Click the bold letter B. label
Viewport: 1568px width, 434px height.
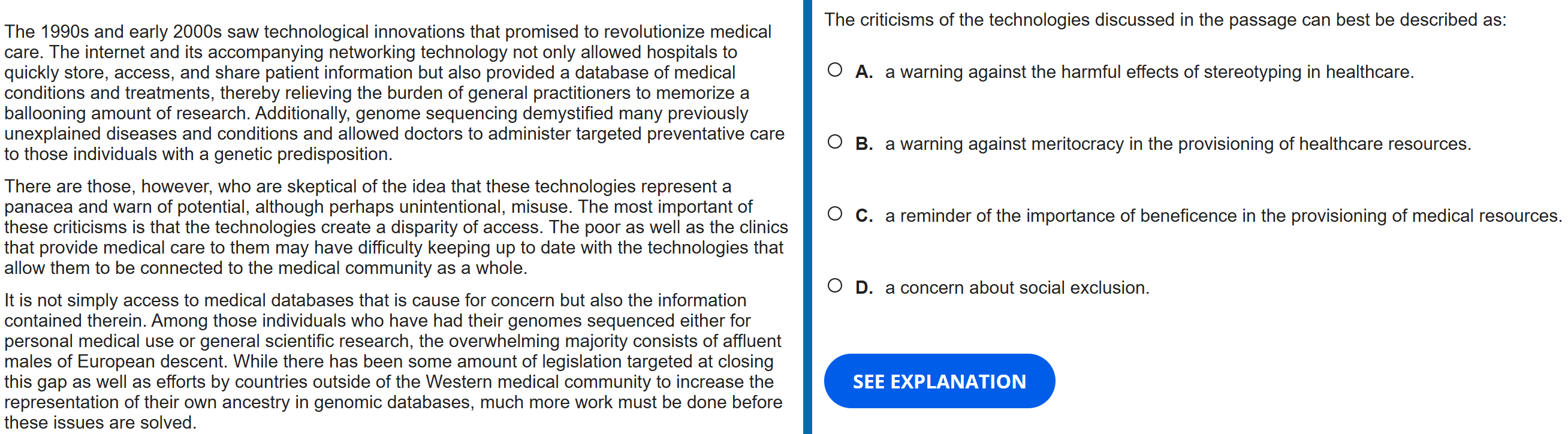(863, 144)
